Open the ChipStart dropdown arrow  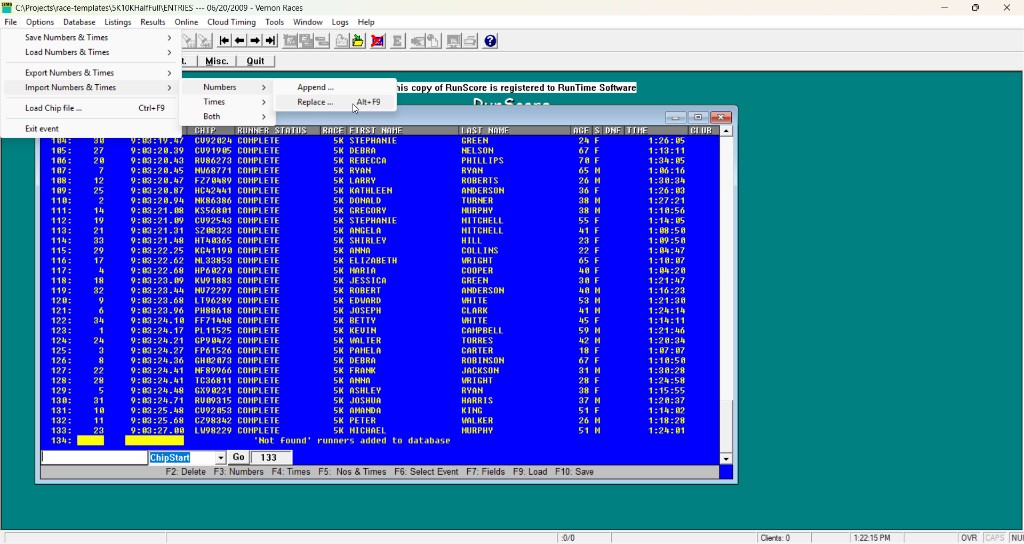pos(220,458)
